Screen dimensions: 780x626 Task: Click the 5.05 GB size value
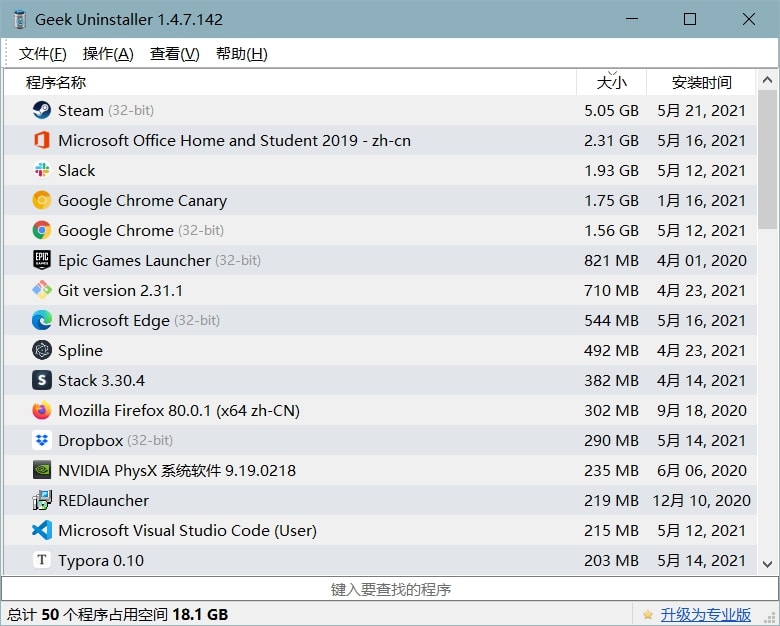pos(611,110)
